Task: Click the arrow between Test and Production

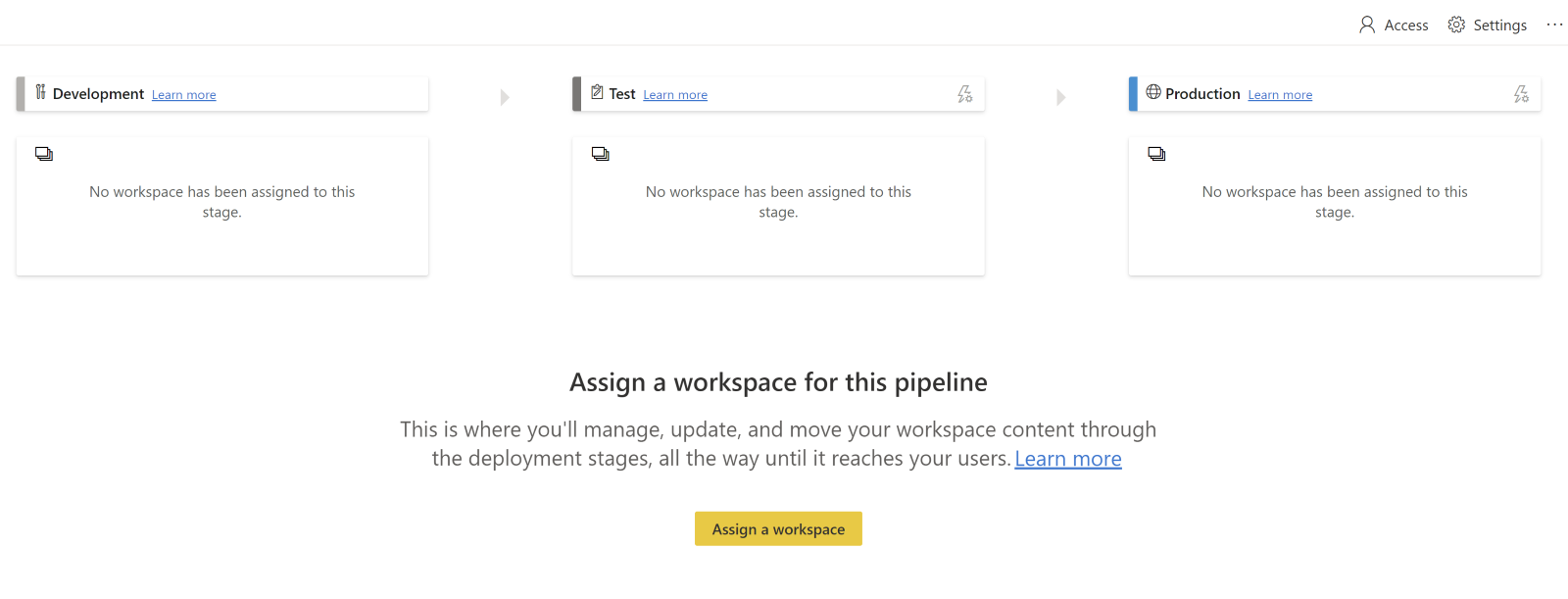Action: pos(1061,97)
